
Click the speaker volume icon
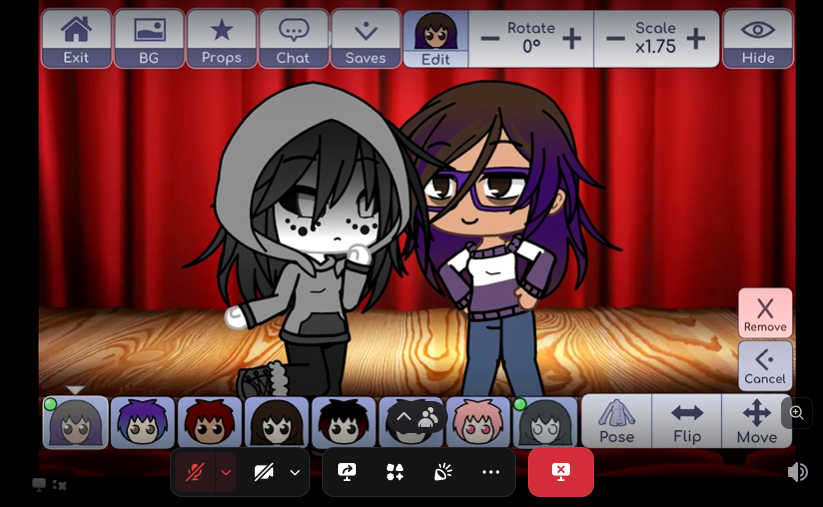click(797, 472)
